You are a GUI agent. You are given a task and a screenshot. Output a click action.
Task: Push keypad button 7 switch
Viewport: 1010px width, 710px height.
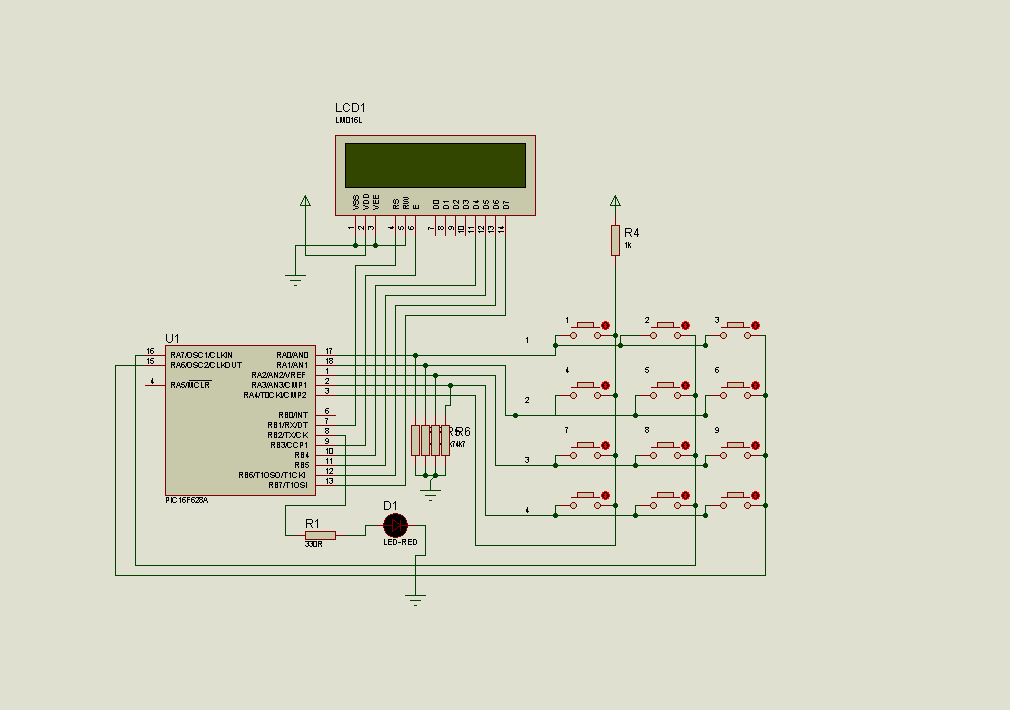(586, 450)
